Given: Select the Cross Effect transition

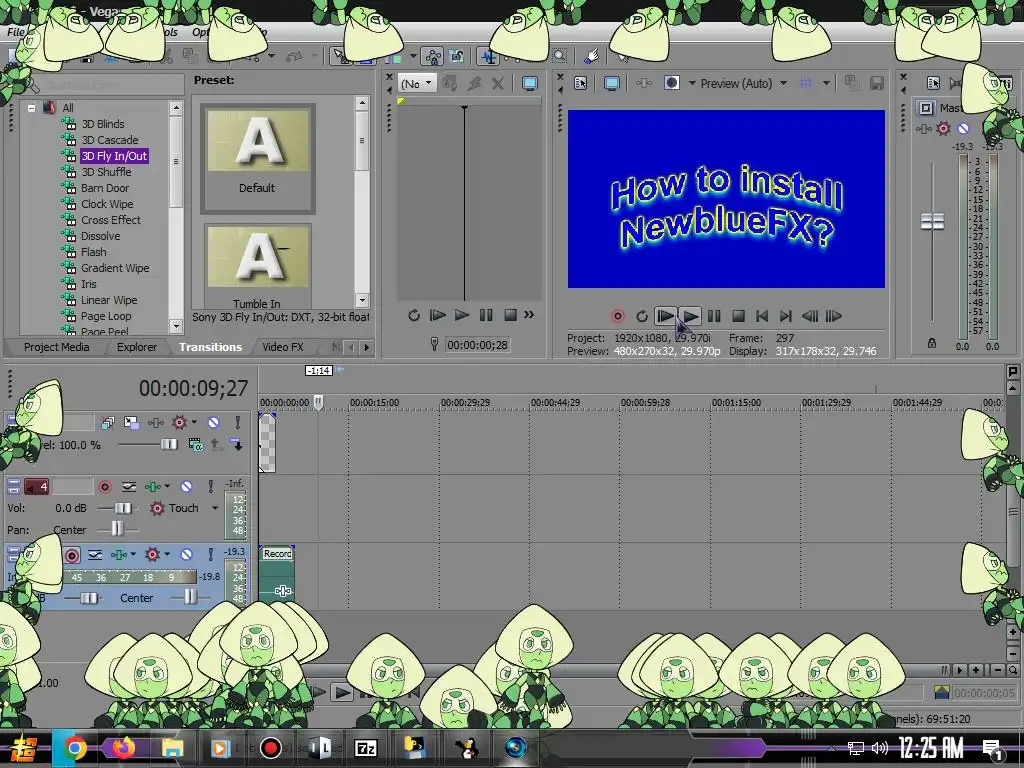Looking at the screenshot, I should pos(111,220).
